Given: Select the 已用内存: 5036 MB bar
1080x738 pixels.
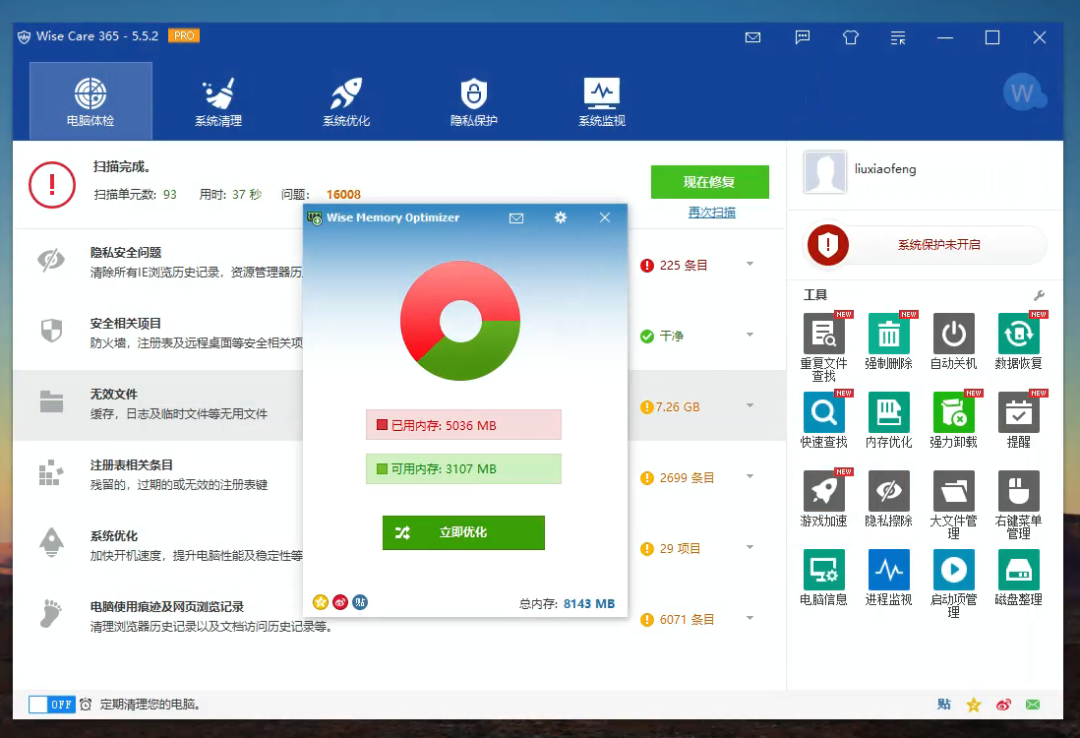Looking at the screenshot, I should tap(464, 425).
